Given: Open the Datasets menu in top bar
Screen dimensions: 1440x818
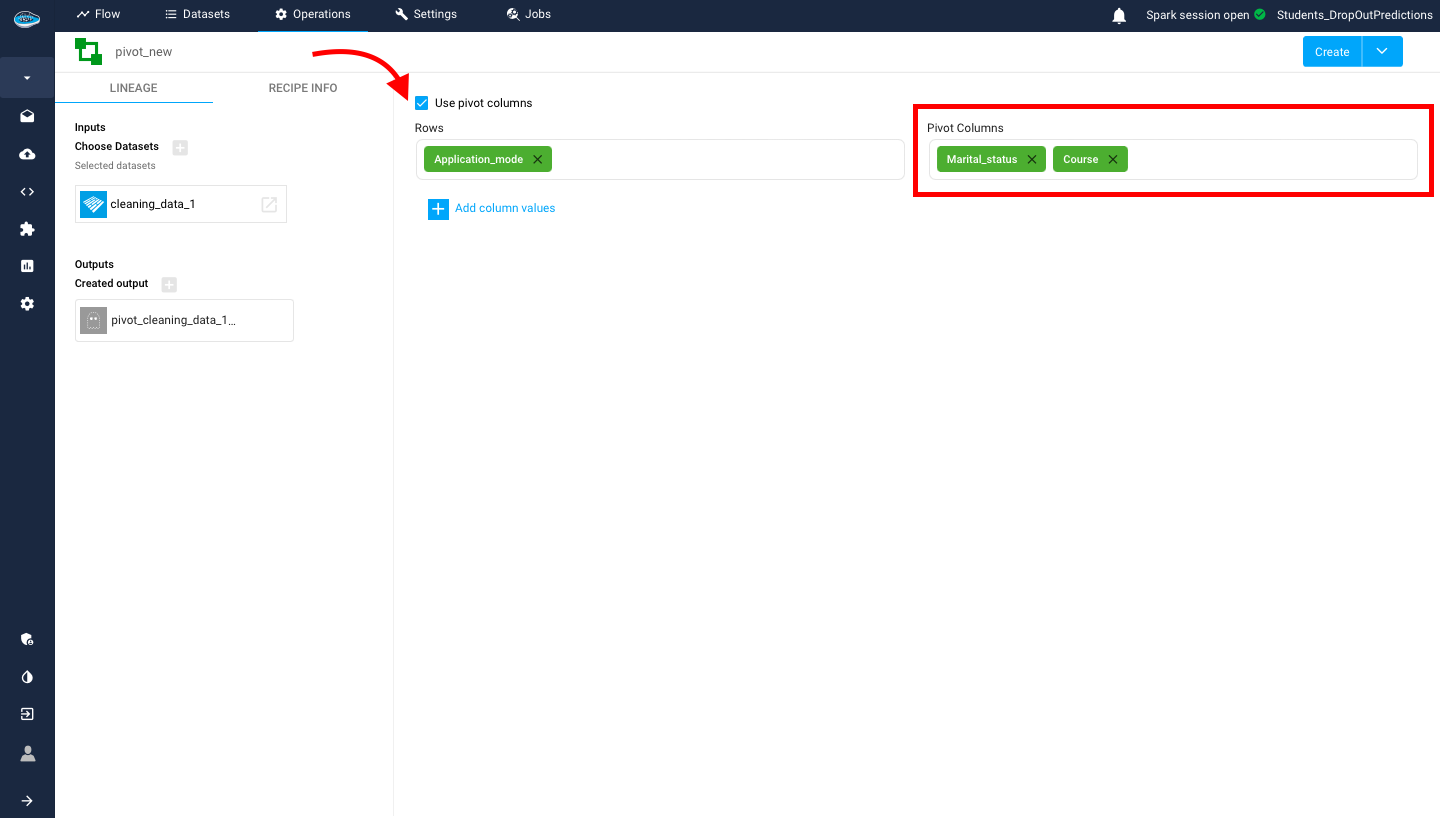Looking at the screenshot, I should [x=197, y=14].
